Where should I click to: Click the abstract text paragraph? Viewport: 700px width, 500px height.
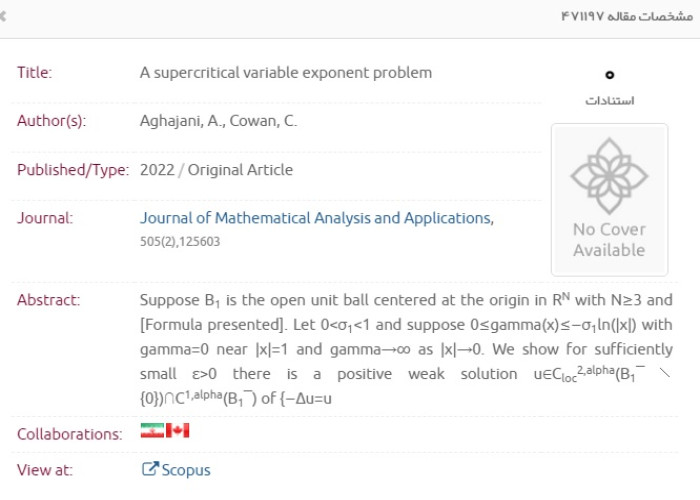pyautogui.click(x=406, y=349)
